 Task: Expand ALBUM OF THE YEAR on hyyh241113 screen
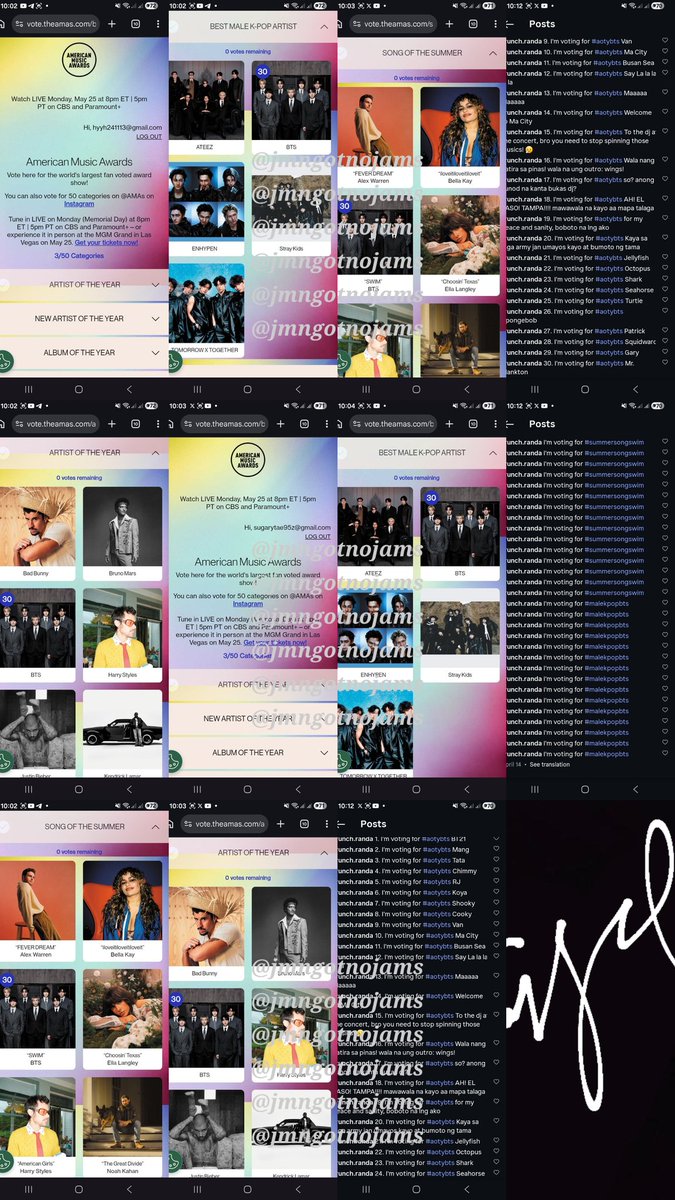[x=84, y=352]
